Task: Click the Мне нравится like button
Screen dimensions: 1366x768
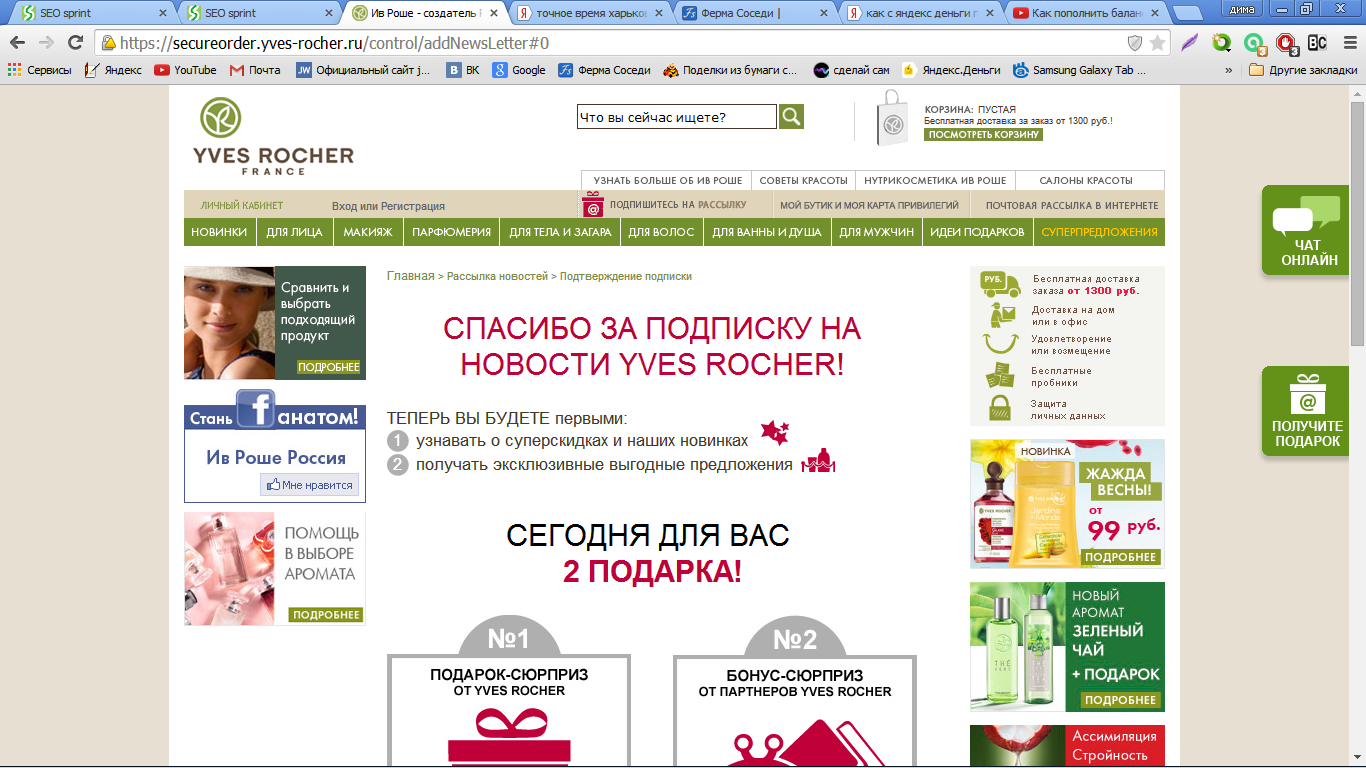Action: [x=309, y=485]
